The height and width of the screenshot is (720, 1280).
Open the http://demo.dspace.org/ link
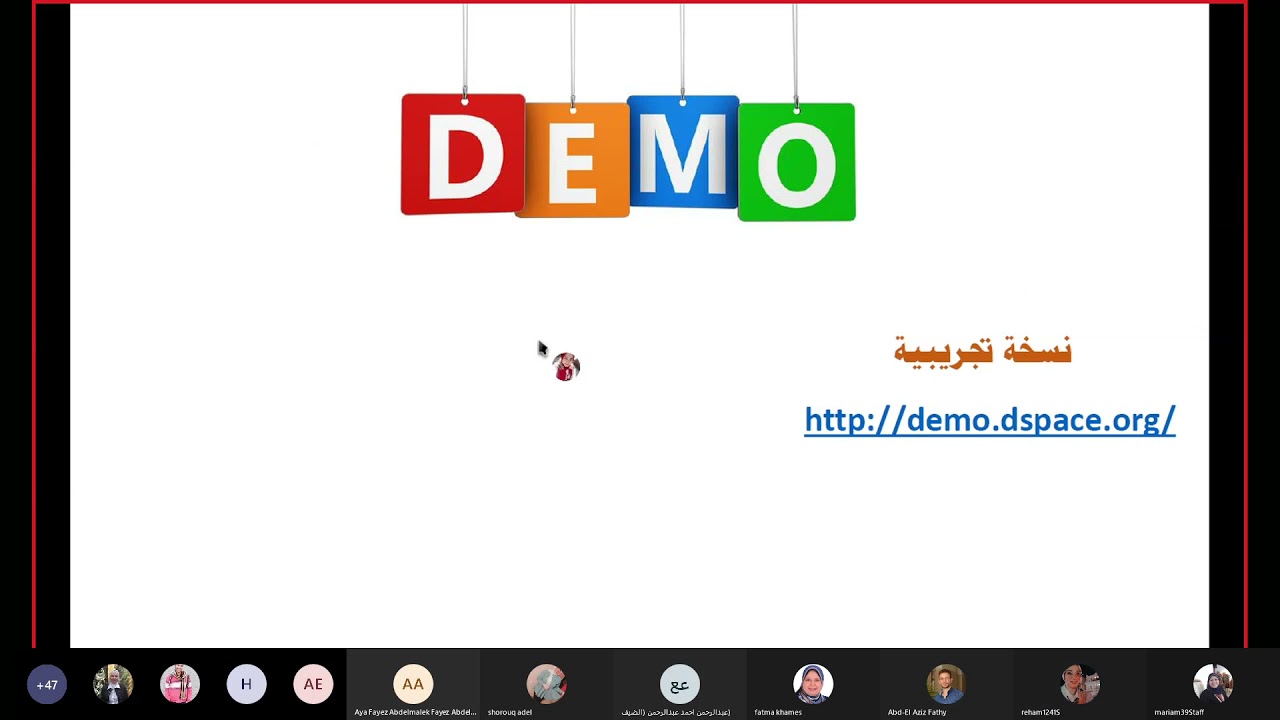(989, 420)
